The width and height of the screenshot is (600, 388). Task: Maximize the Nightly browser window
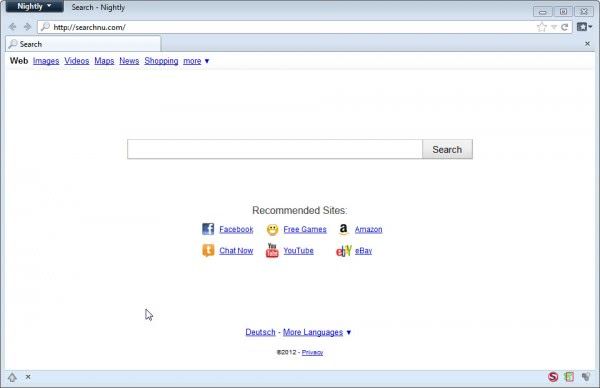point(563,11)
